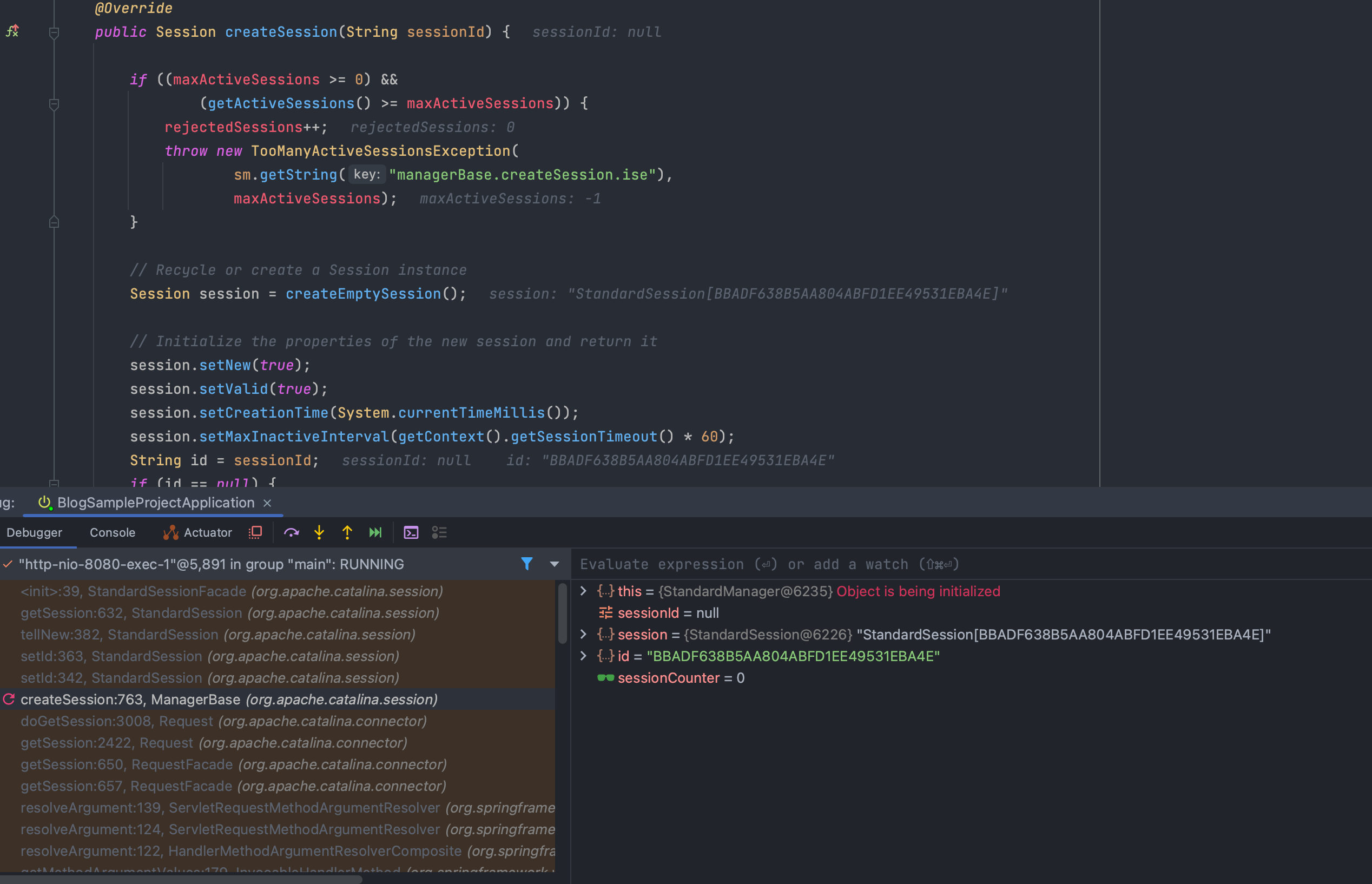
Task: Expand the session StandardSession variable node
Action: pos(583,634)
